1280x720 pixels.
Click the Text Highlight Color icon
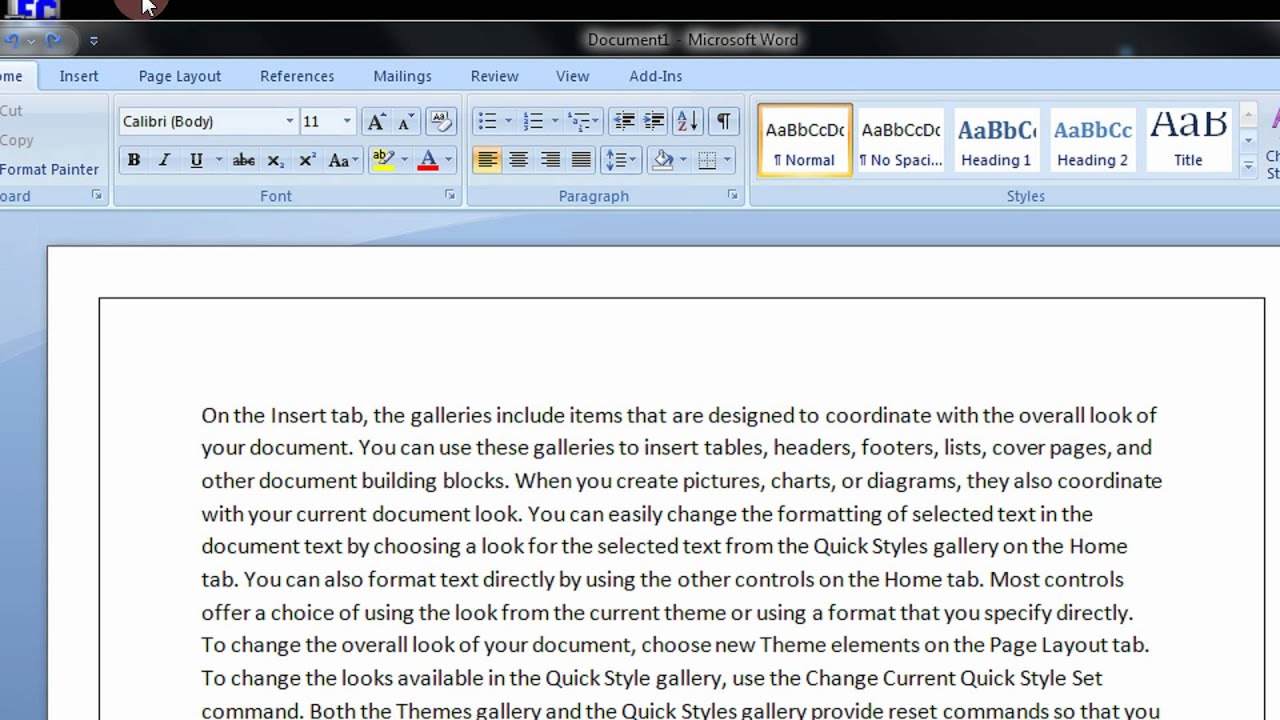click(x=383, y=160)
